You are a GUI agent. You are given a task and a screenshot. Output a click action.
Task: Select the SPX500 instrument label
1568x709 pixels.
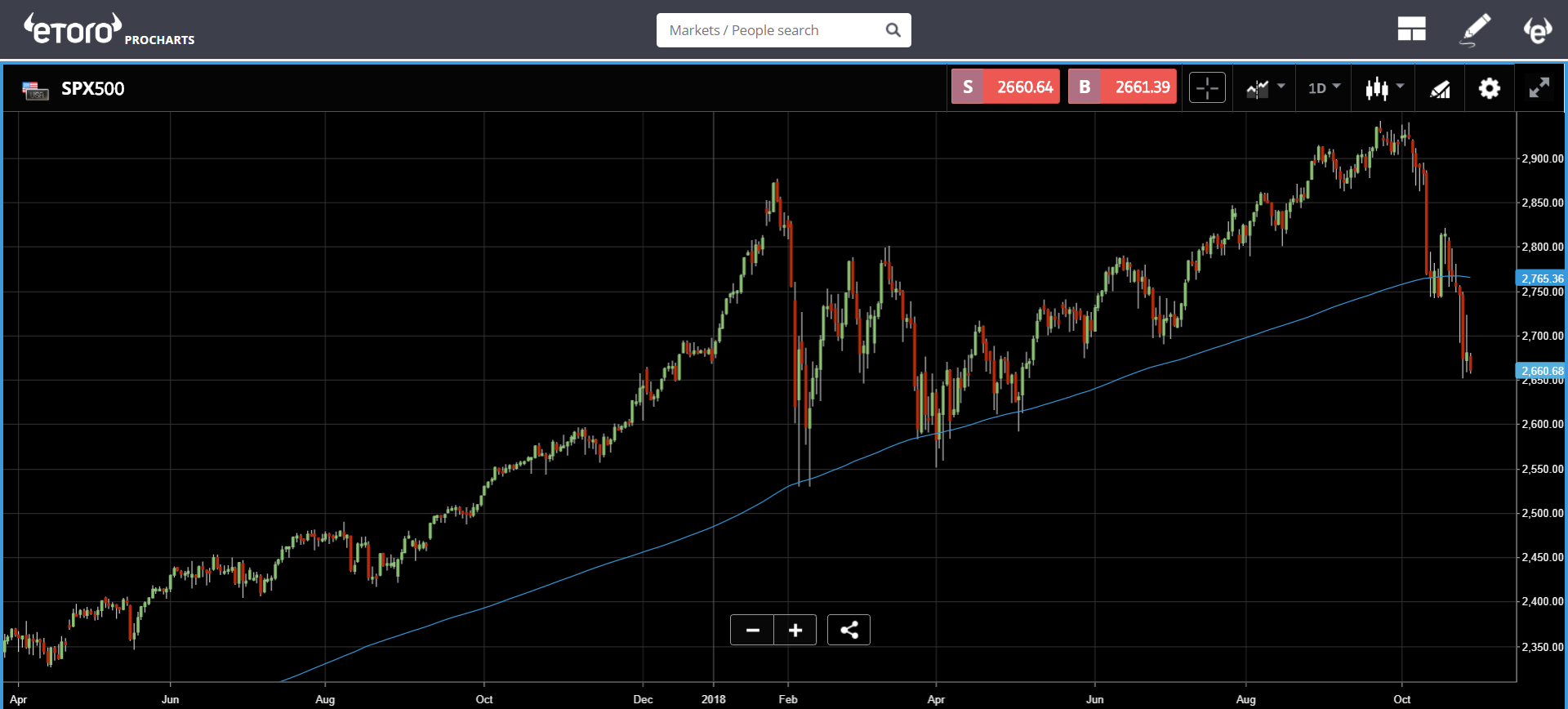coord(93,88)
